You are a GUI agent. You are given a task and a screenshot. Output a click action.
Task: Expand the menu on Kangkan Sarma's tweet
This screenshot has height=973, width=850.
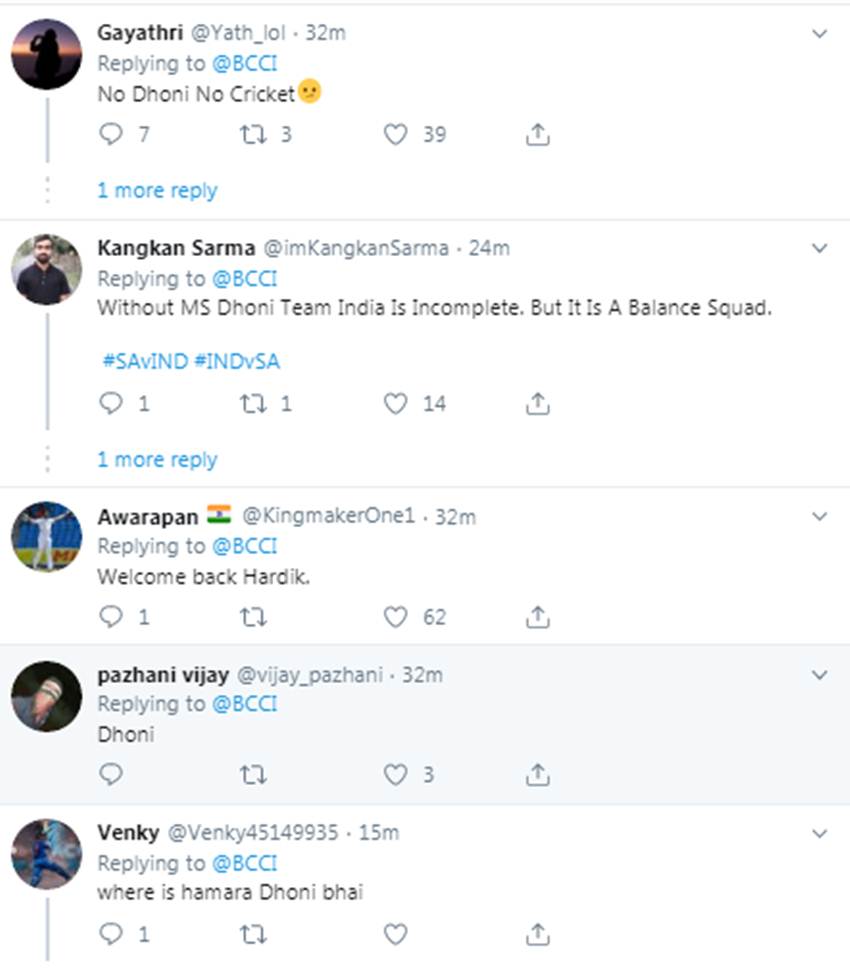pos(820,248)
